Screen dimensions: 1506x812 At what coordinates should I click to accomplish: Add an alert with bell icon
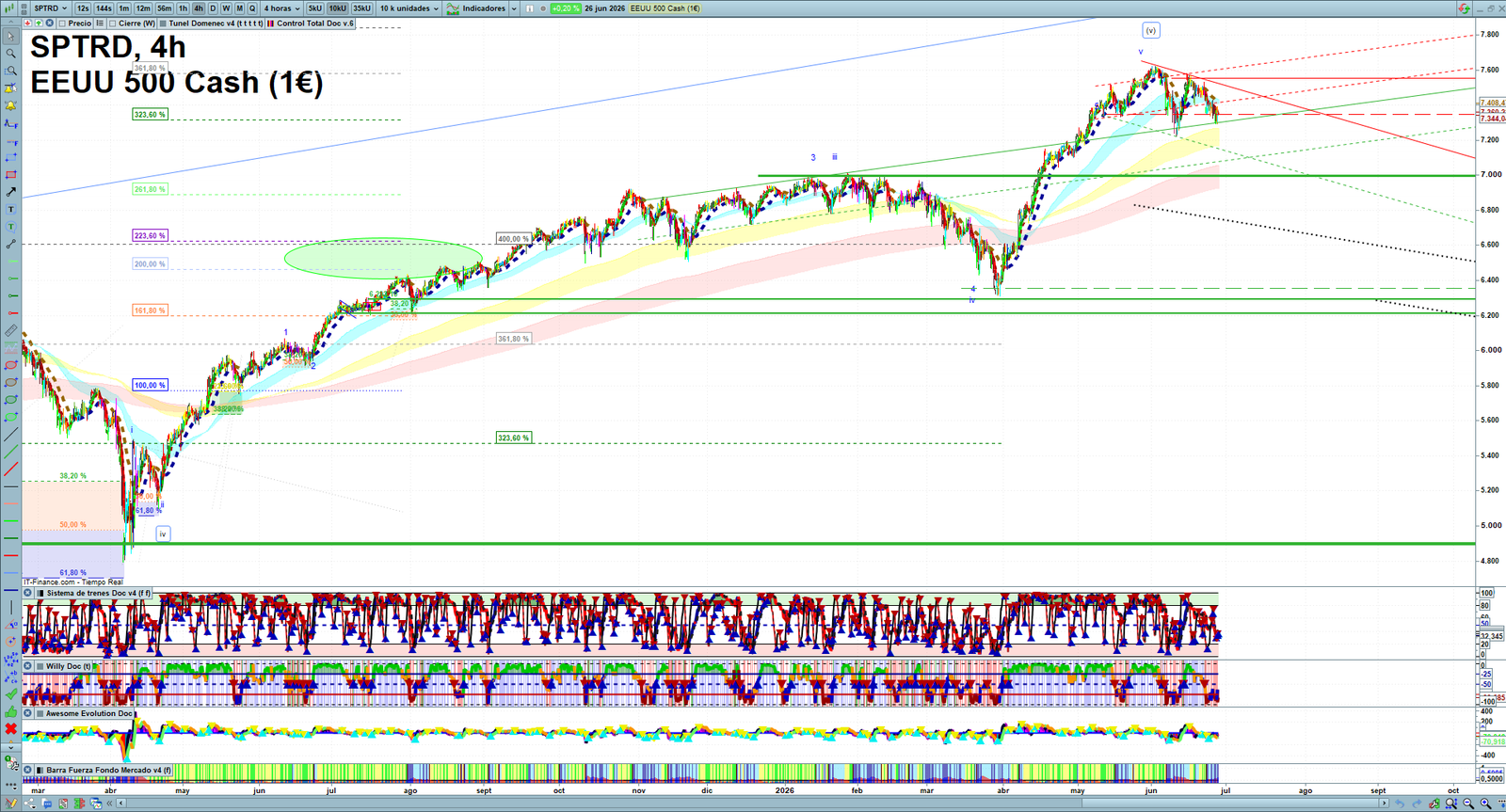pos(11,104)
